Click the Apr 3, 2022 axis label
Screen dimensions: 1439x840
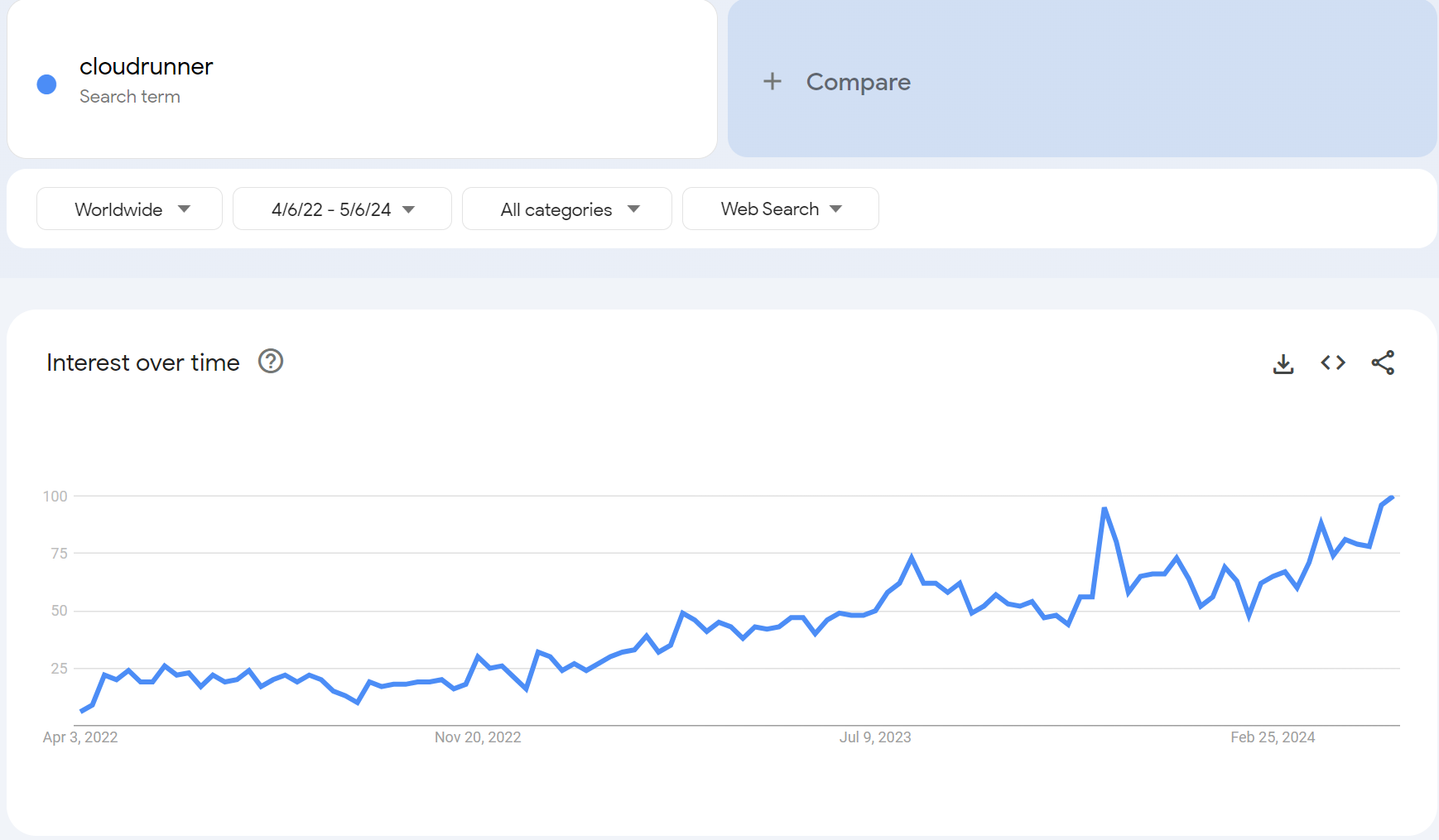pyautogui.click(x=80, y=737)
